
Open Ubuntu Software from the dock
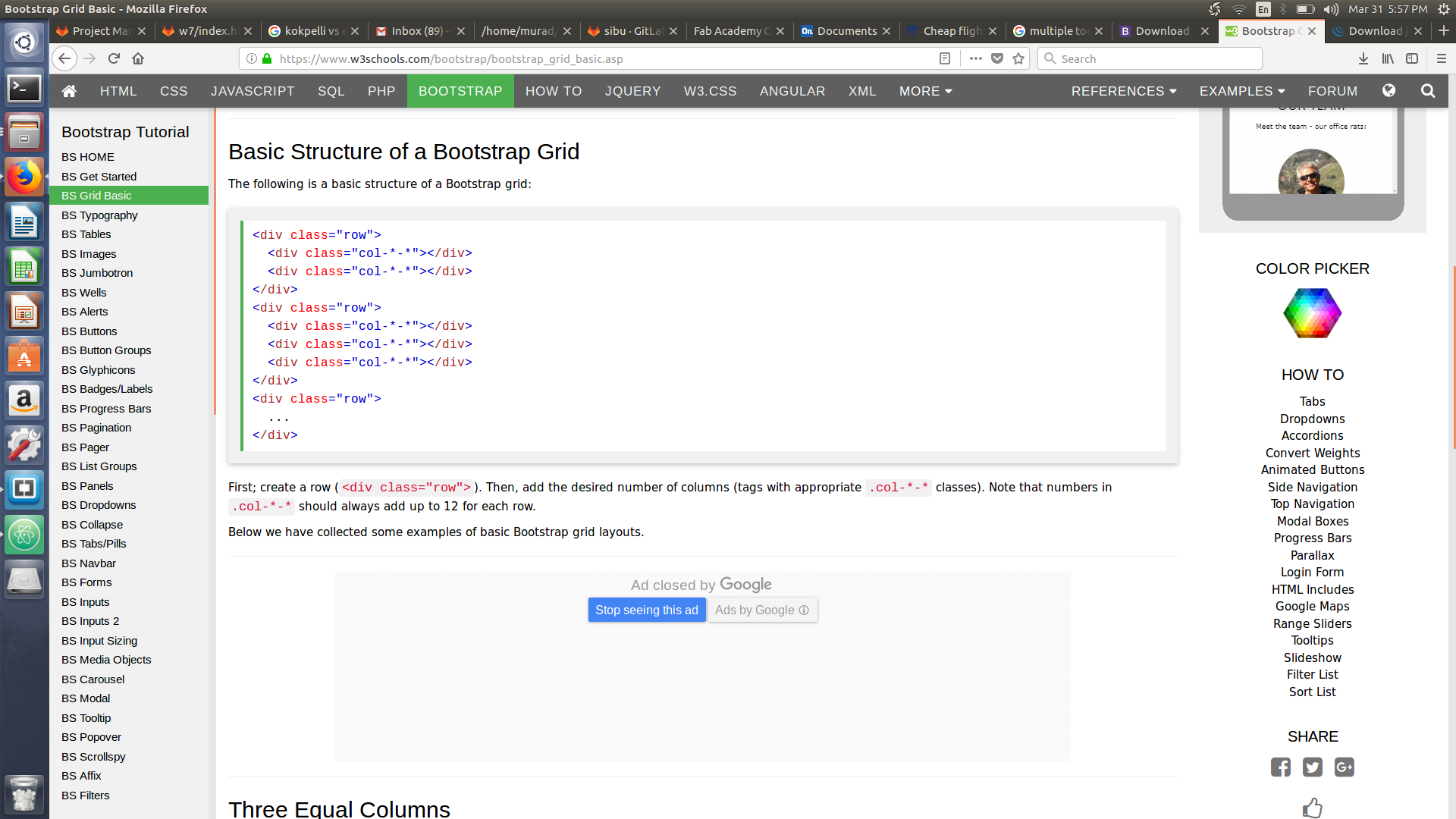pyautogui.click(x=24, y=355)
